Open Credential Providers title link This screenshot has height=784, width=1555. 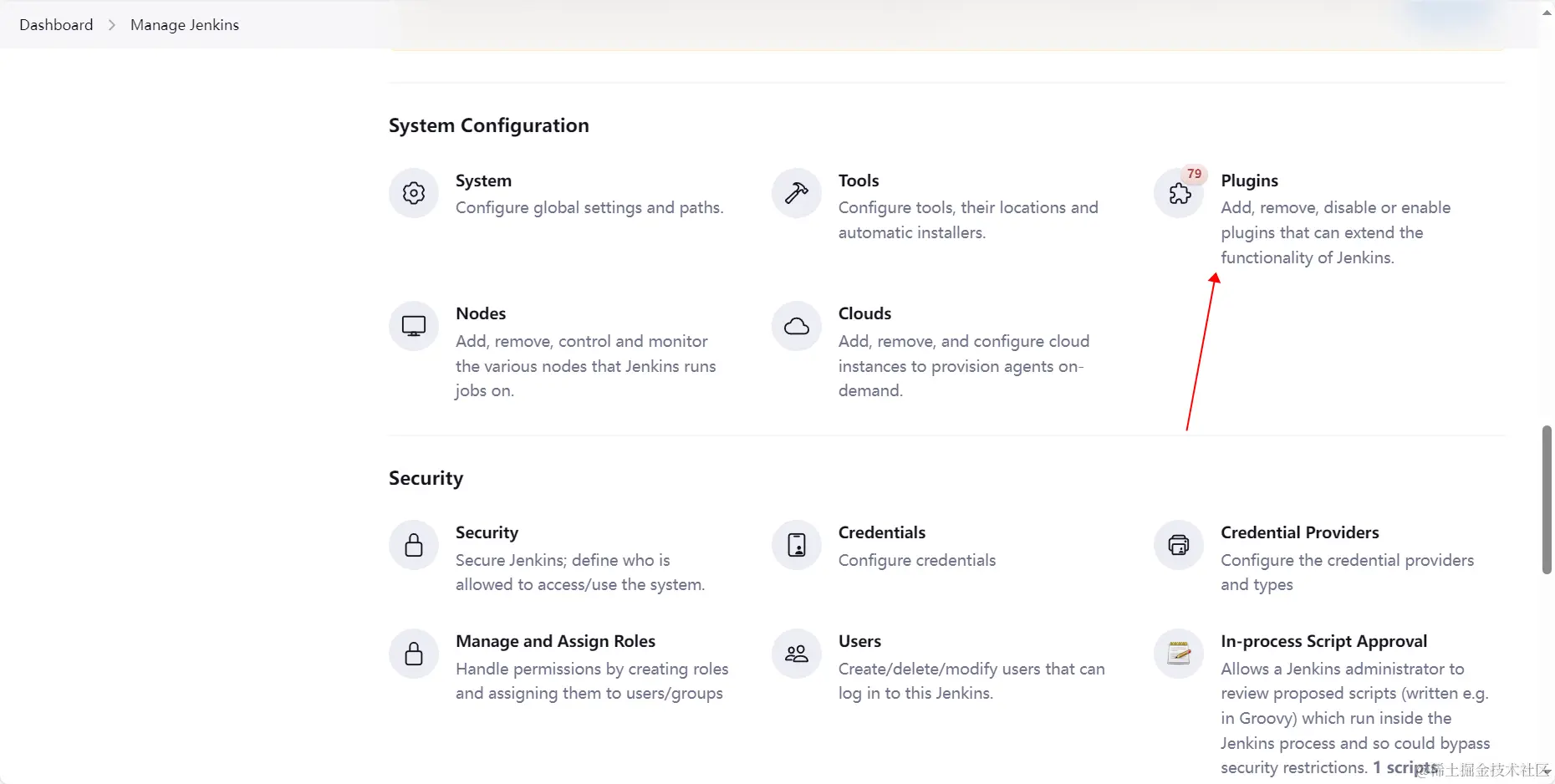(x=1300, y=532)
